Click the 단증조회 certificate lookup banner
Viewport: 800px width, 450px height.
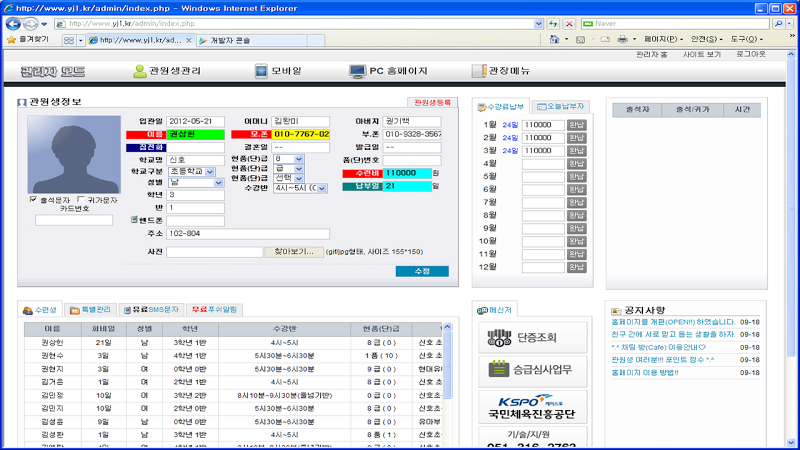point(524,337)
